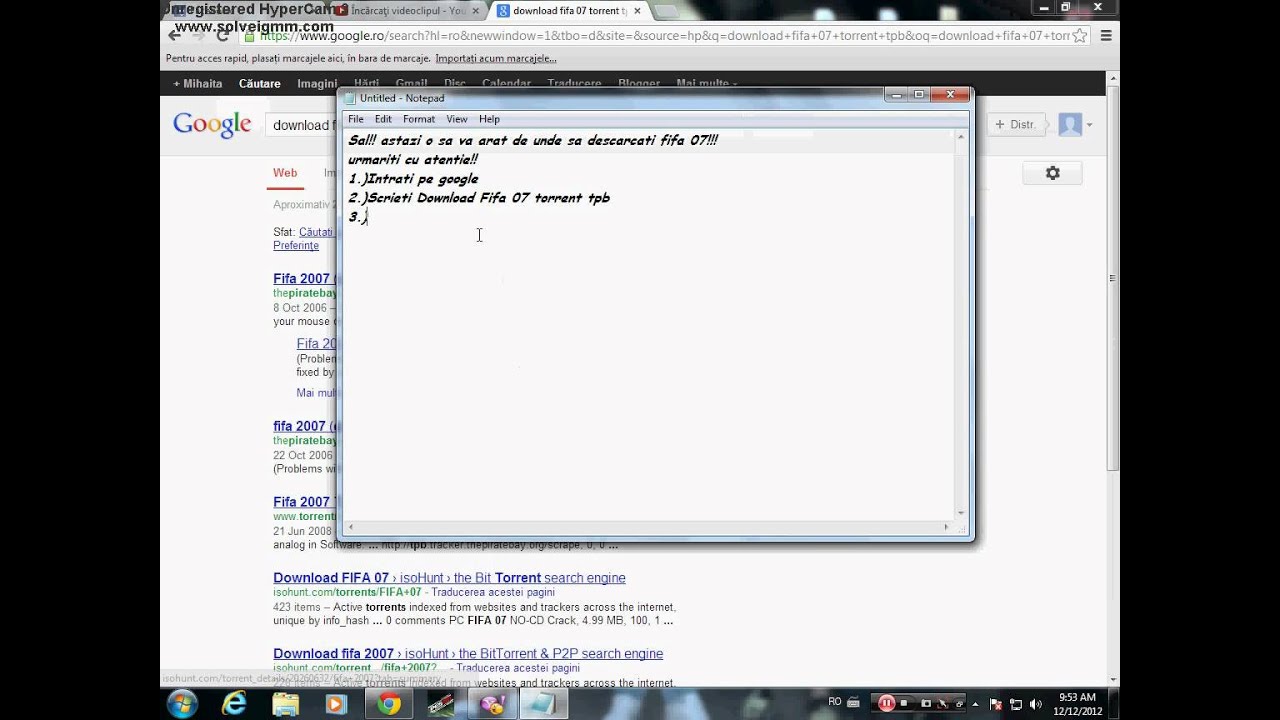
Task: Switch to Google Chrome in the taskbar
Action: tap(389, 704)
